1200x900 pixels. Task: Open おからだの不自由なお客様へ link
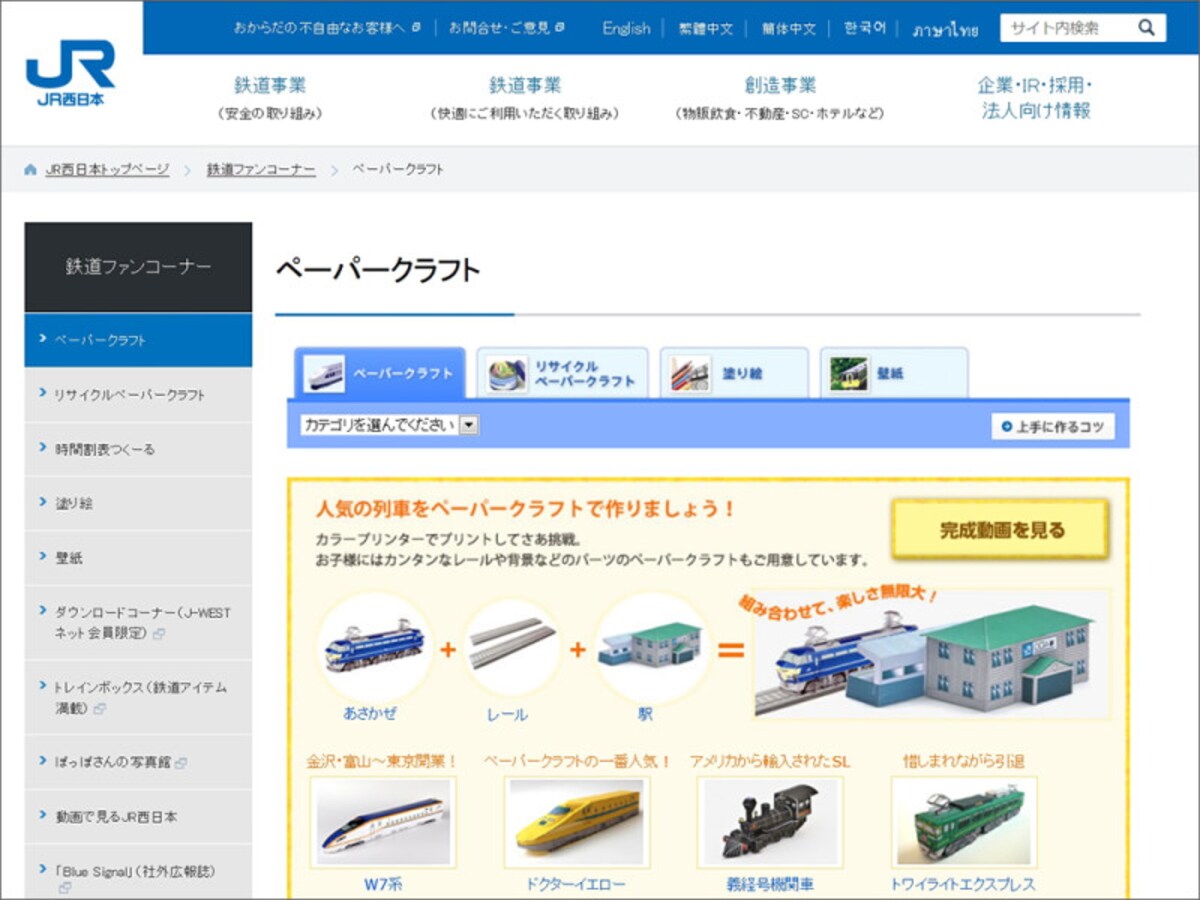pyautogui.click(x=320, y=28)
